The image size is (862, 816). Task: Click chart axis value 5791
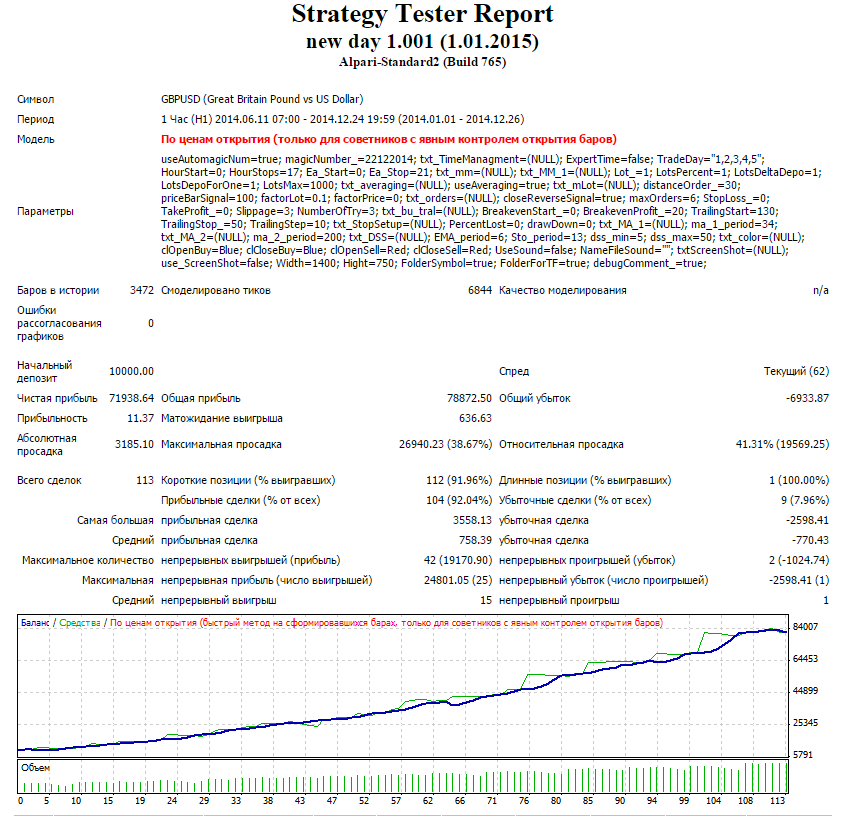803,755
